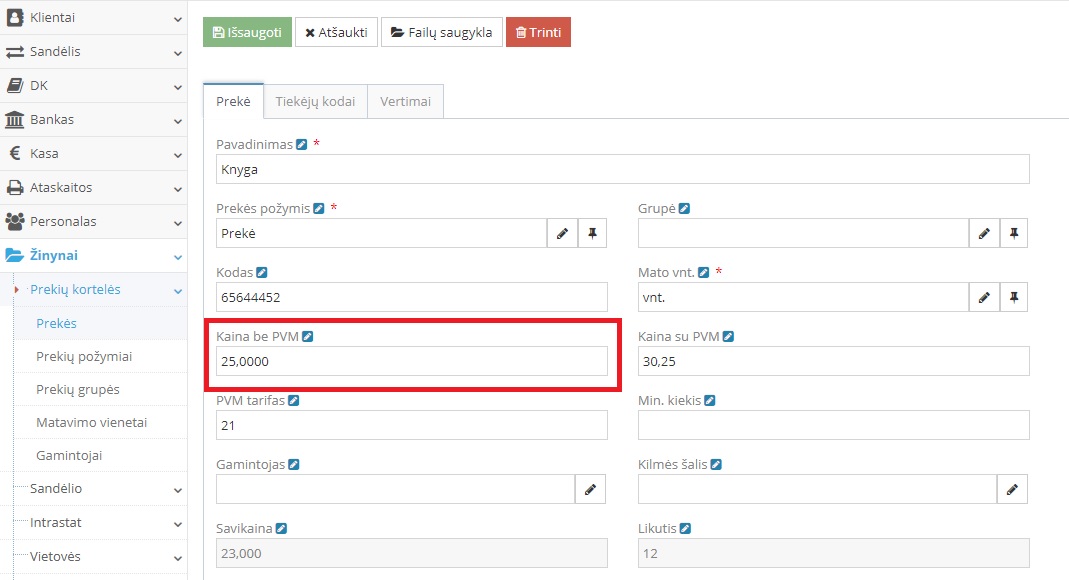The width and height of the screenshot is (1069, 580).
Task: Click the pencil icon beside Kilmės šalis field
Action: tap(1012, 489)
